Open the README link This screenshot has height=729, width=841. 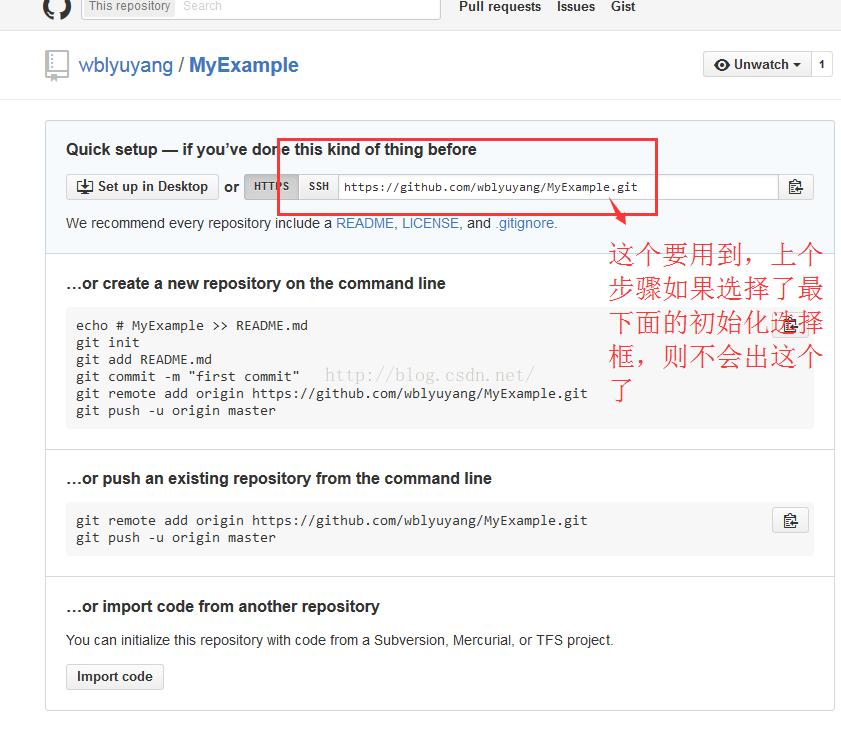coord(365,223)
